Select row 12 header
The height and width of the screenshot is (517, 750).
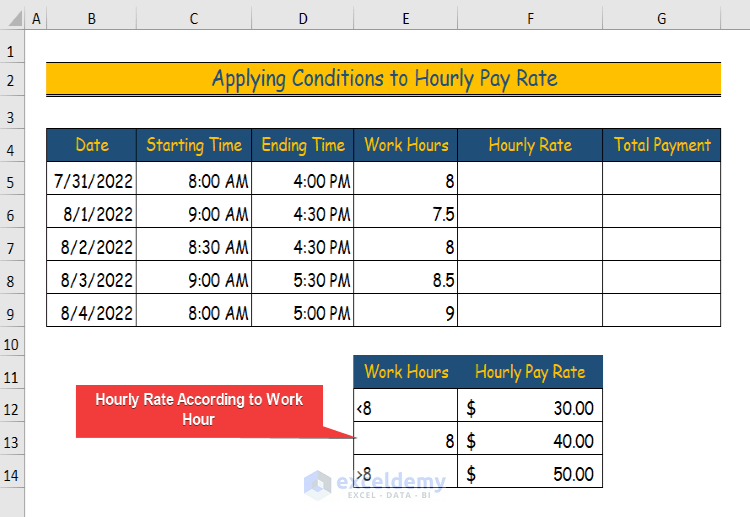point(12,405)
